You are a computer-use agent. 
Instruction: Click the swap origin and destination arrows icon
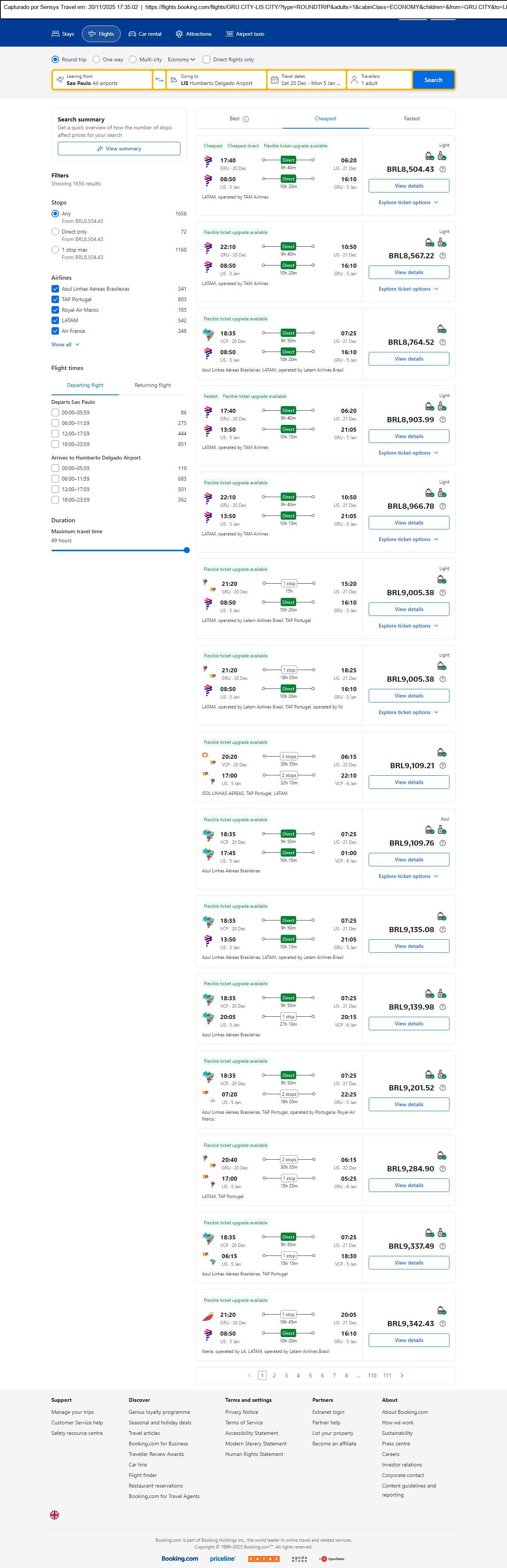(159, 80)
